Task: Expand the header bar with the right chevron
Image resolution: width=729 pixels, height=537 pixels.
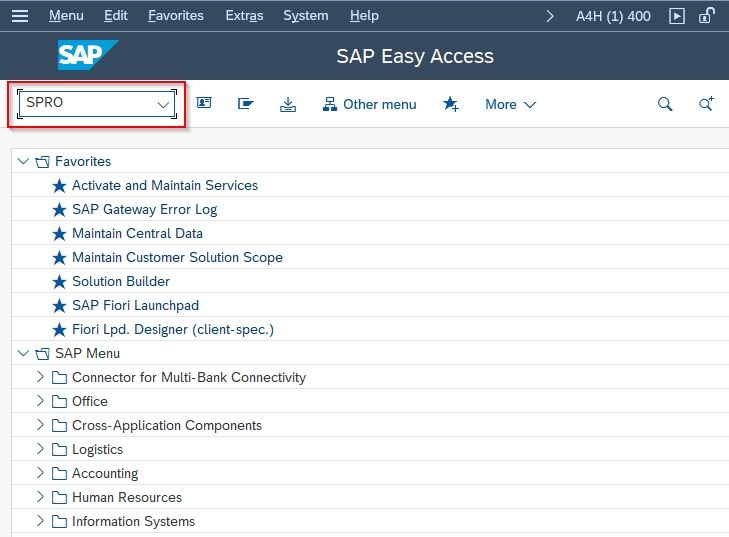Action: 550,16
